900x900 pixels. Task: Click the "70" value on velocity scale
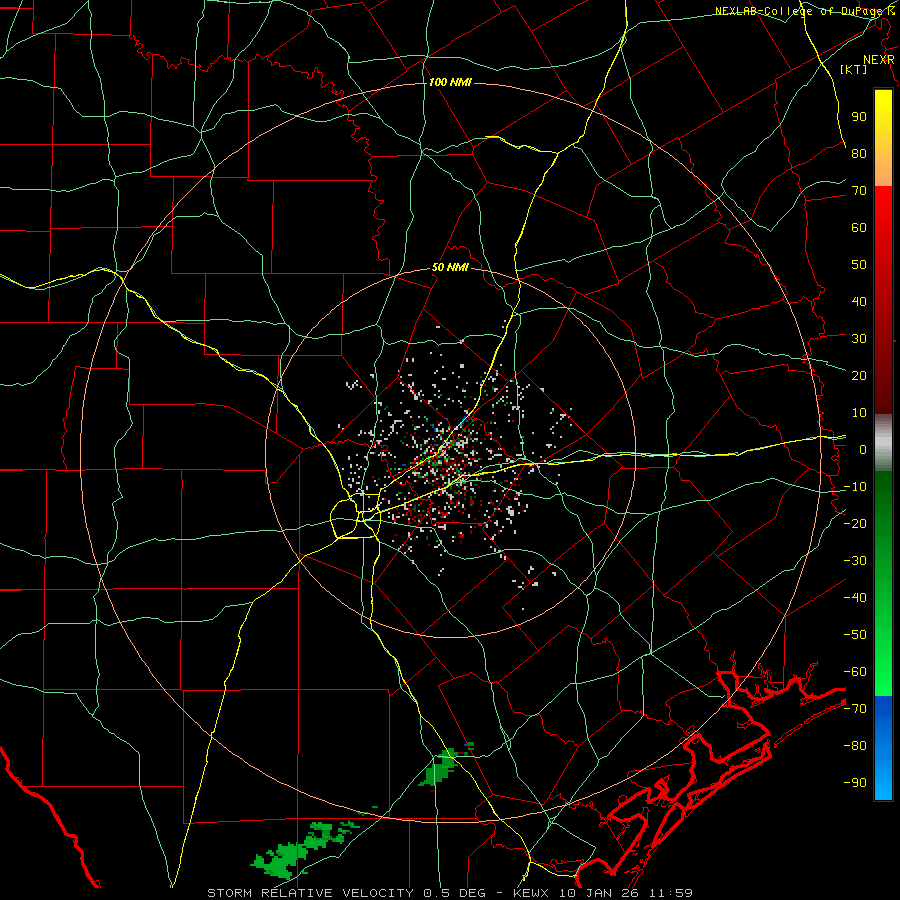[x=859, y=191]
